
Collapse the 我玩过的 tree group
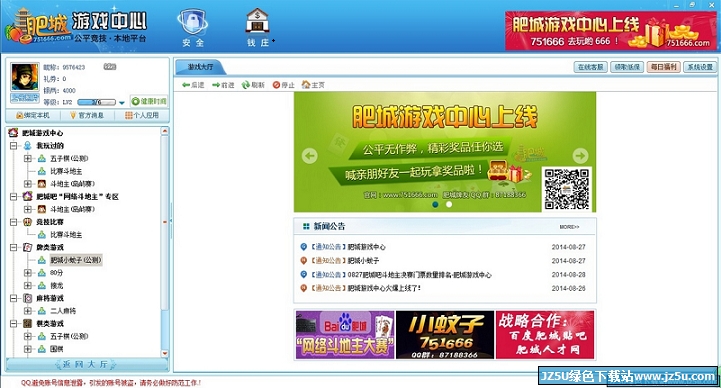[x=13, y=146]
